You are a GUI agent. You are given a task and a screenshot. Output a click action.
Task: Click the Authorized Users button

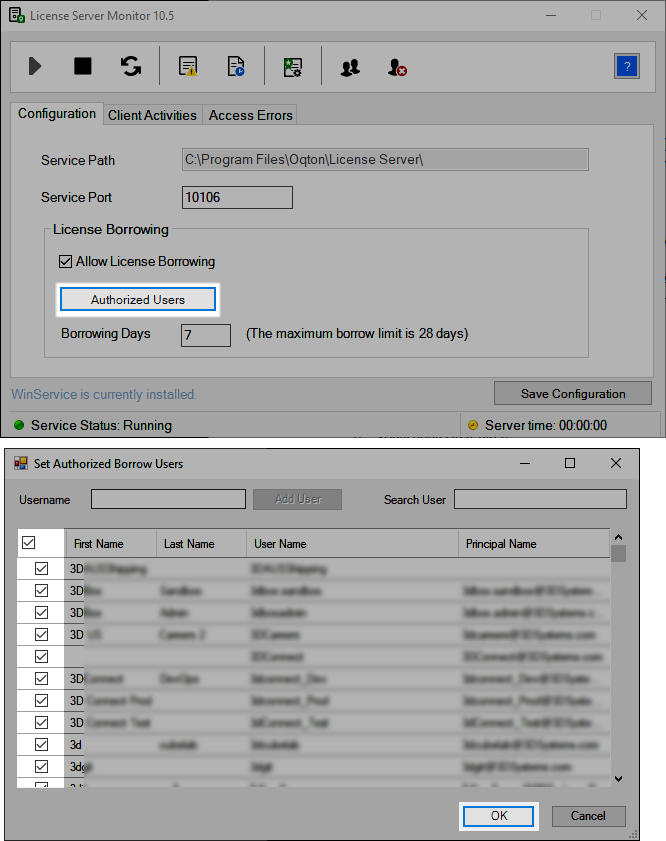point(138,299)
